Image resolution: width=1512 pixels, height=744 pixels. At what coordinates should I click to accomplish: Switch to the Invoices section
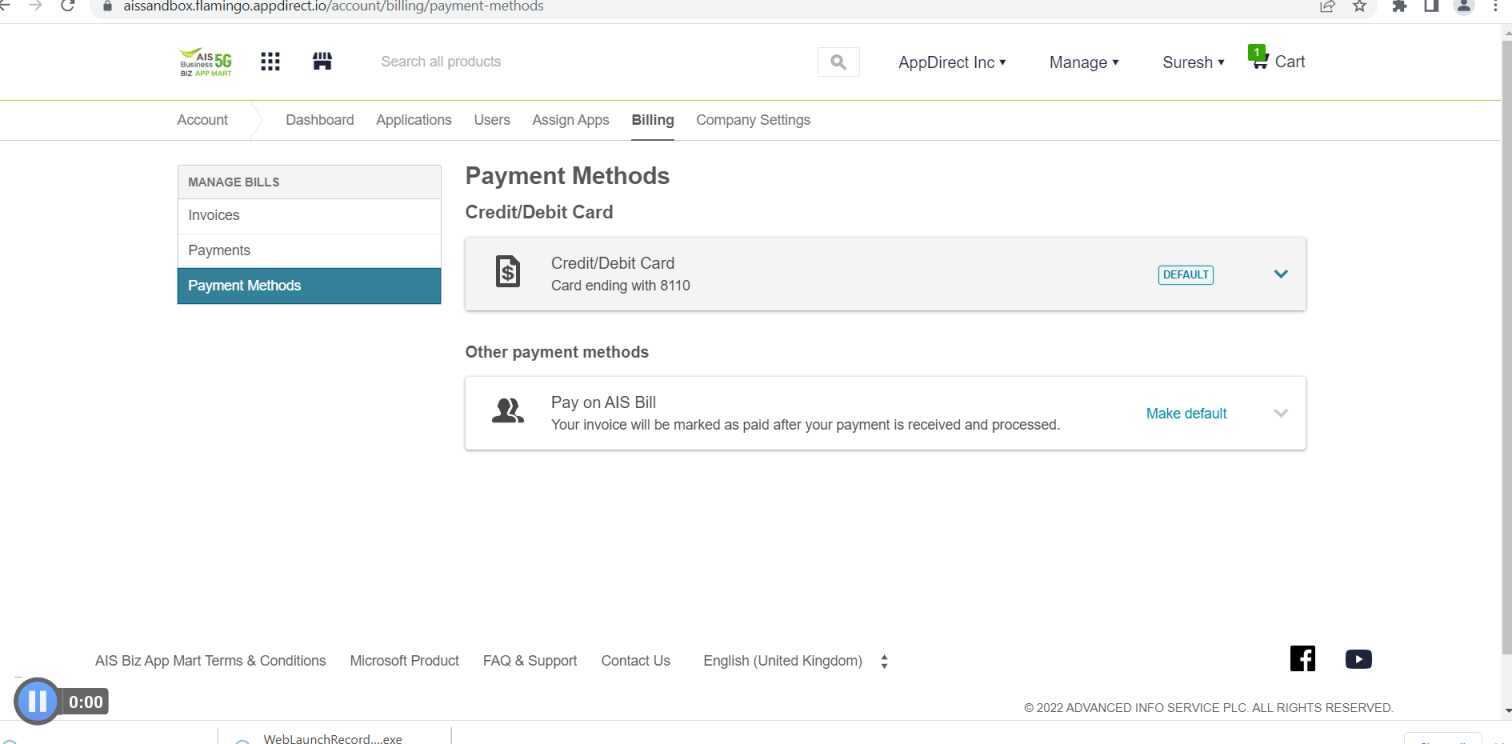pyautogui.click(x=213, y=215)
